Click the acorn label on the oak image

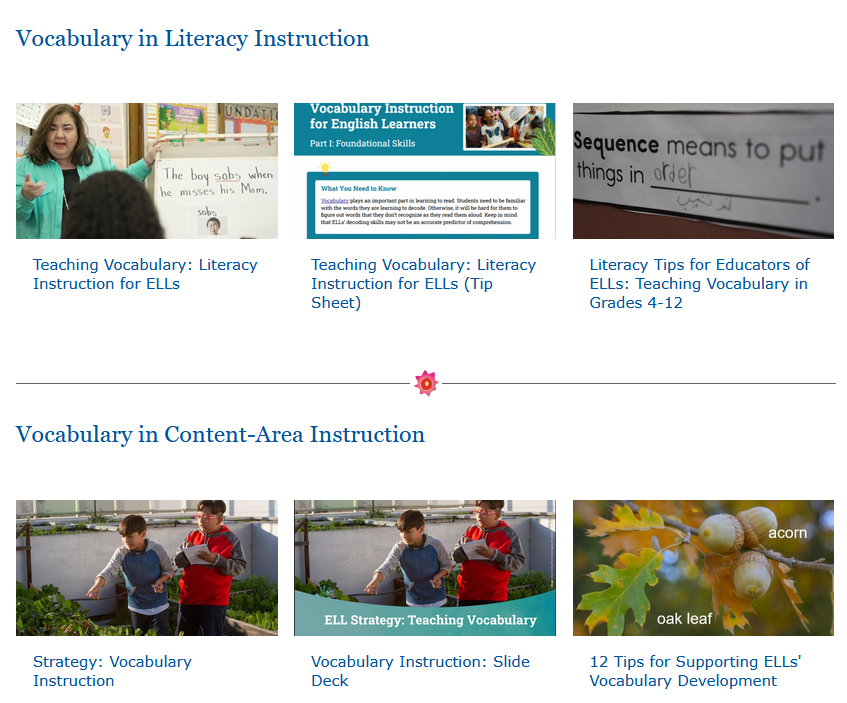click(787, 533)
